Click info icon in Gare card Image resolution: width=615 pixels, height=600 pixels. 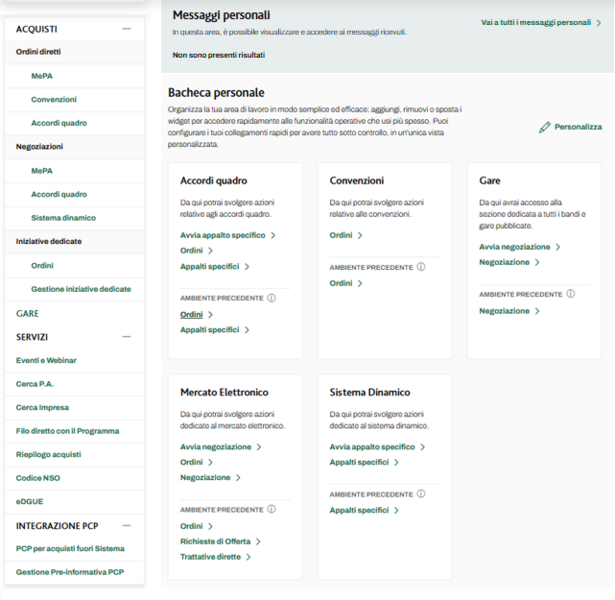(571, 294)
